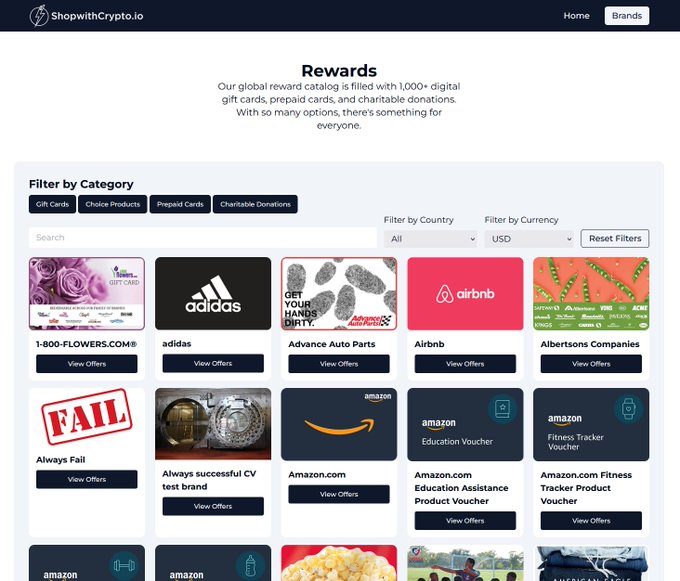Screen dimensions: 680x581
Task: Open the ShopwithCrypto.io site name link
Action: 97,16
